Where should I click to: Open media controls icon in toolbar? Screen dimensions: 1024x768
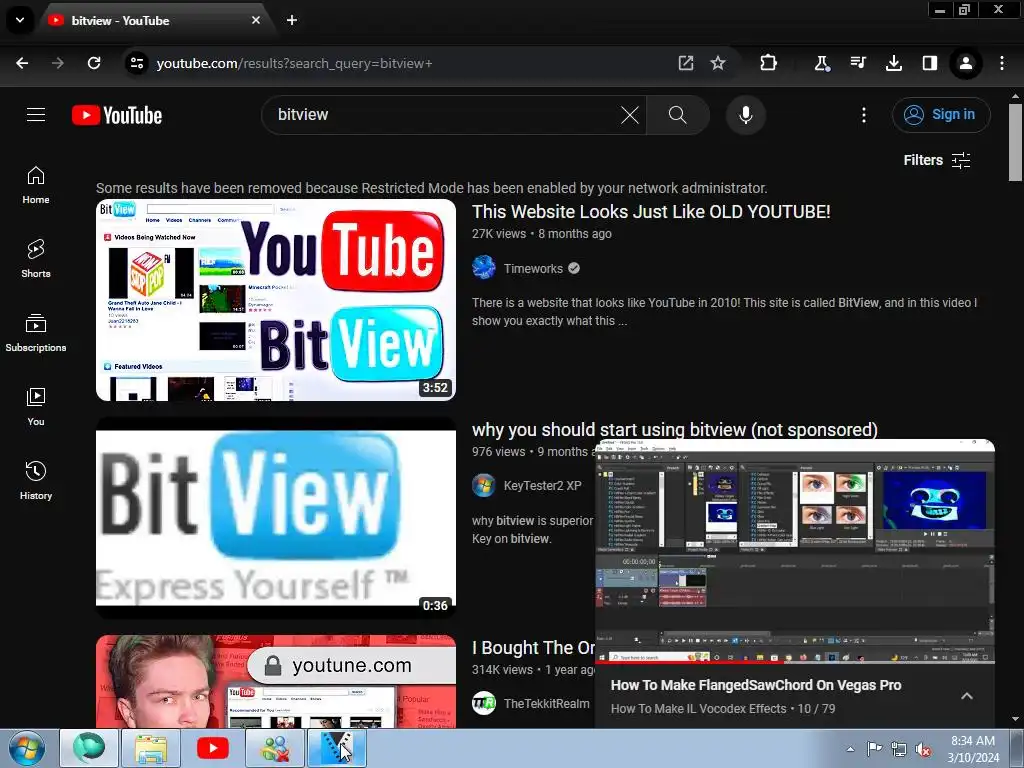857,63
